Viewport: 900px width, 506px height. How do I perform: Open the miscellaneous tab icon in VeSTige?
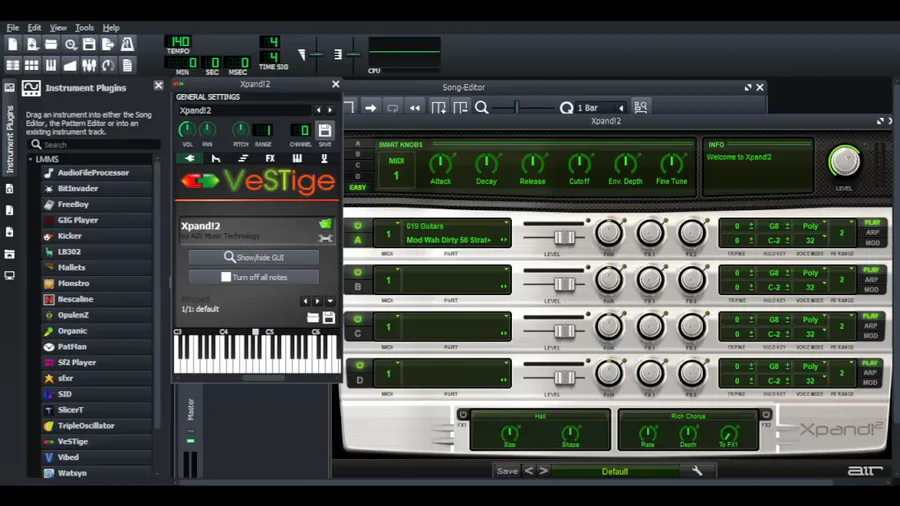click(x=324, y=158)
